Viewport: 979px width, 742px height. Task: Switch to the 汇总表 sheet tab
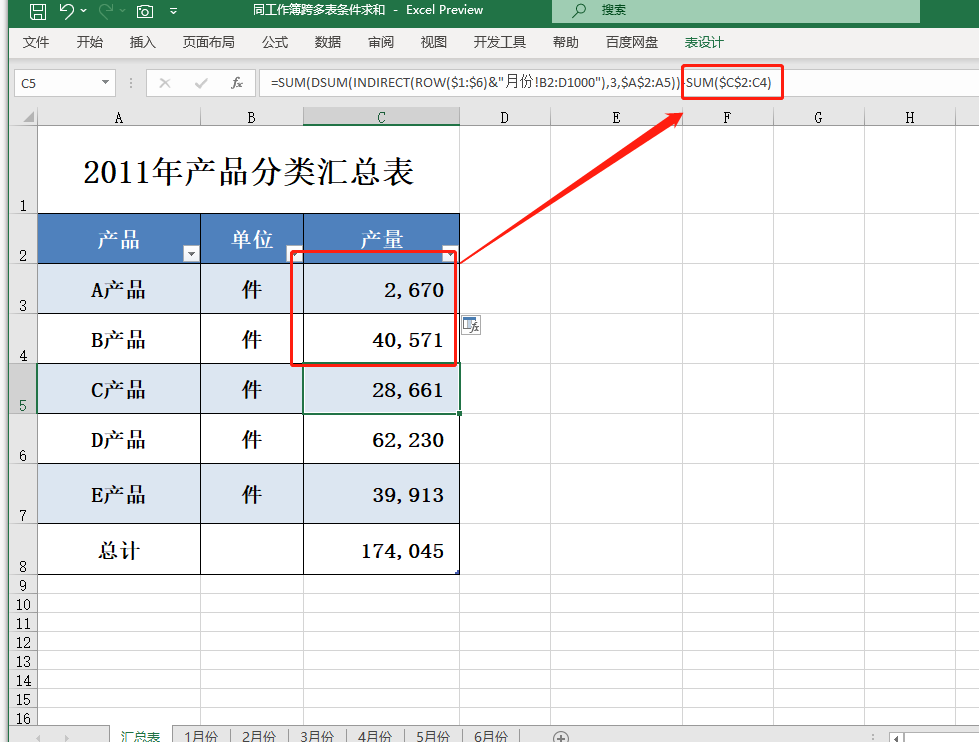pos(140,736)
